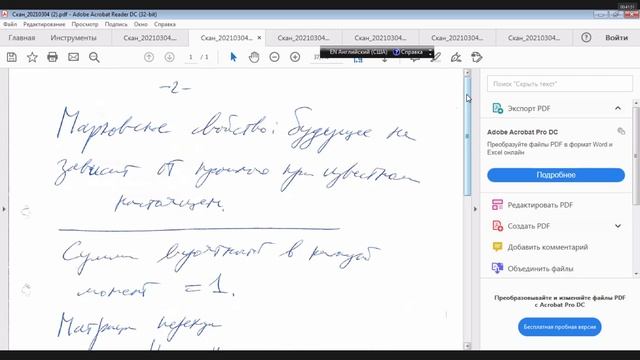Open the Файл menu

point(10,24)
